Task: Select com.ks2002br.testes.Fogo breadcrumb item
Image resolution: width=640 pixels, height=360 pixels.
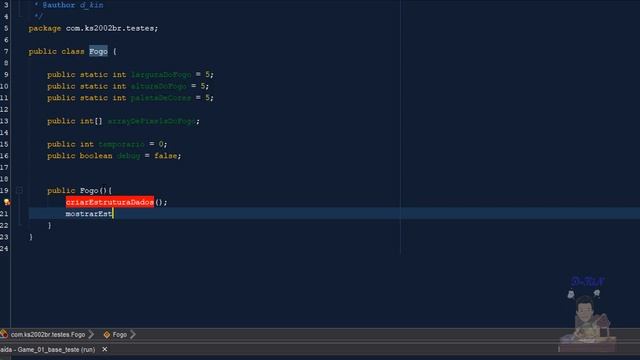Action: tap(48, 335)
